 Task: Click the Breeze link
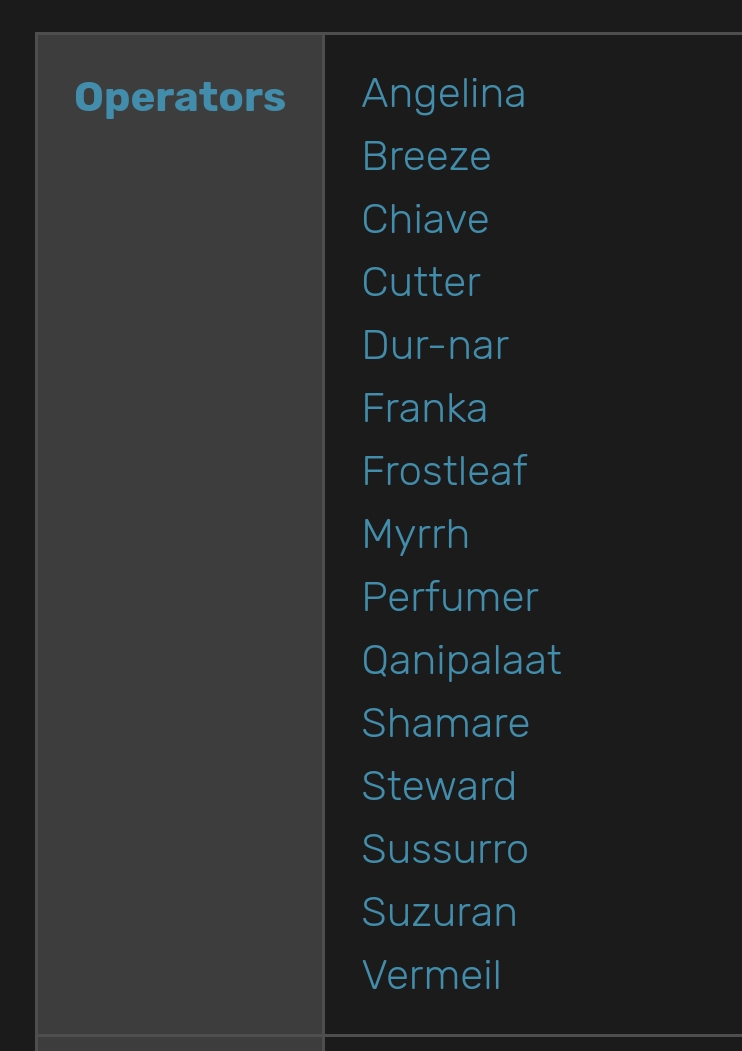pos(426,156)
